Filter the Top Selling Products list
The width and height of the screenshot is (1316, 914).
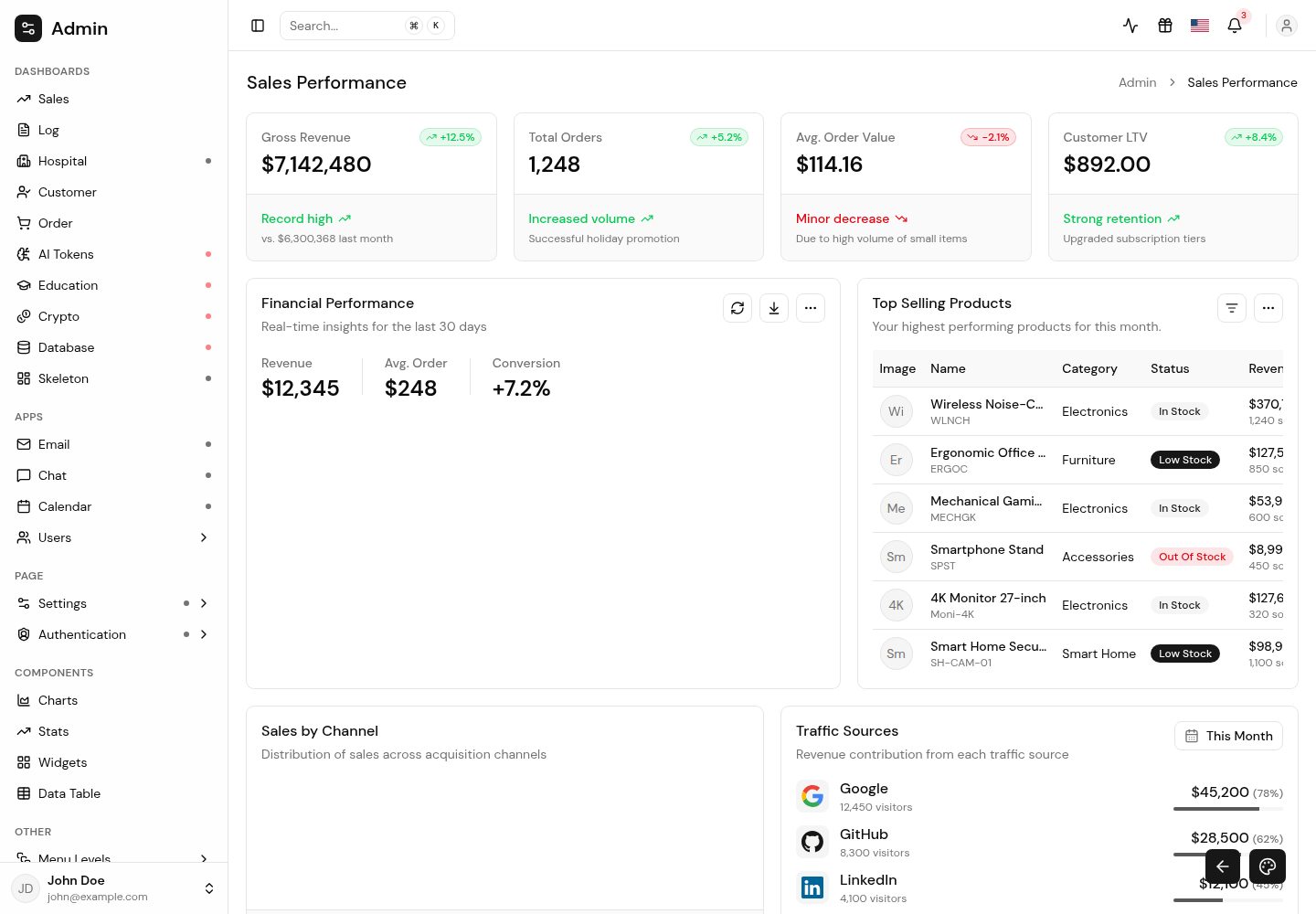1232,308
